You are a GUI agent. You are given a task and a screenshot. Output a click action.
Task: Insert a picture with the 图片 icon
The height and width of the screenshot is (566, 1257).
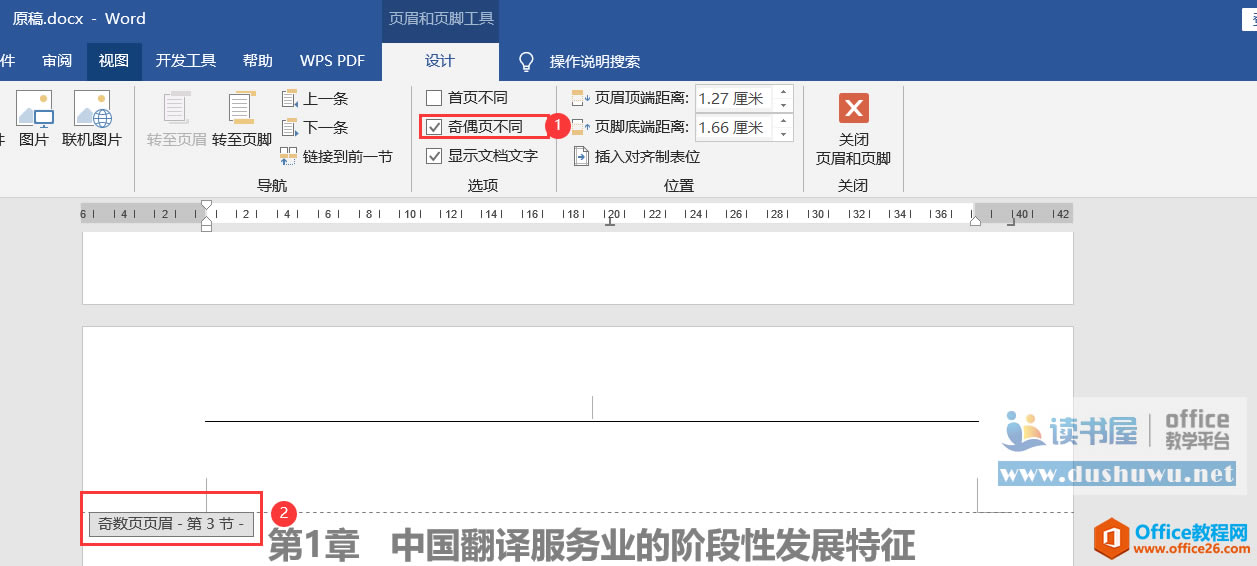tap(34, 118)
